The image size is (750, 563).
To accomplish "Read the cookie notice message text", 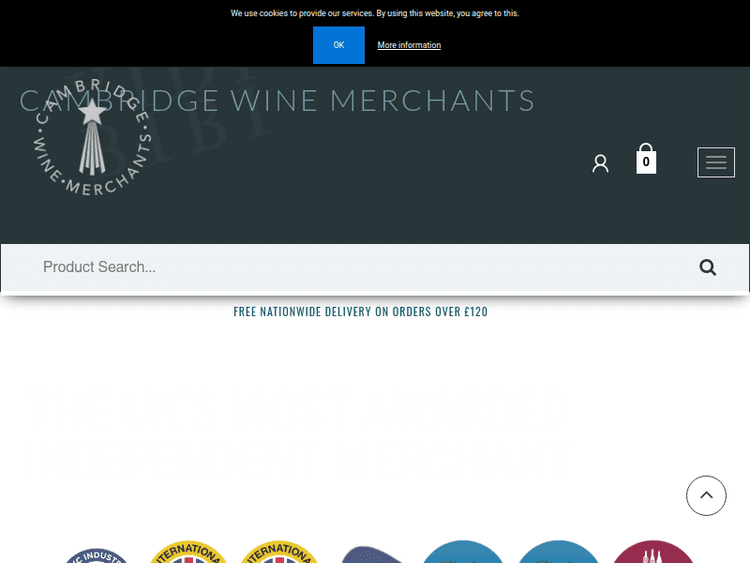I will pos(375,13).
